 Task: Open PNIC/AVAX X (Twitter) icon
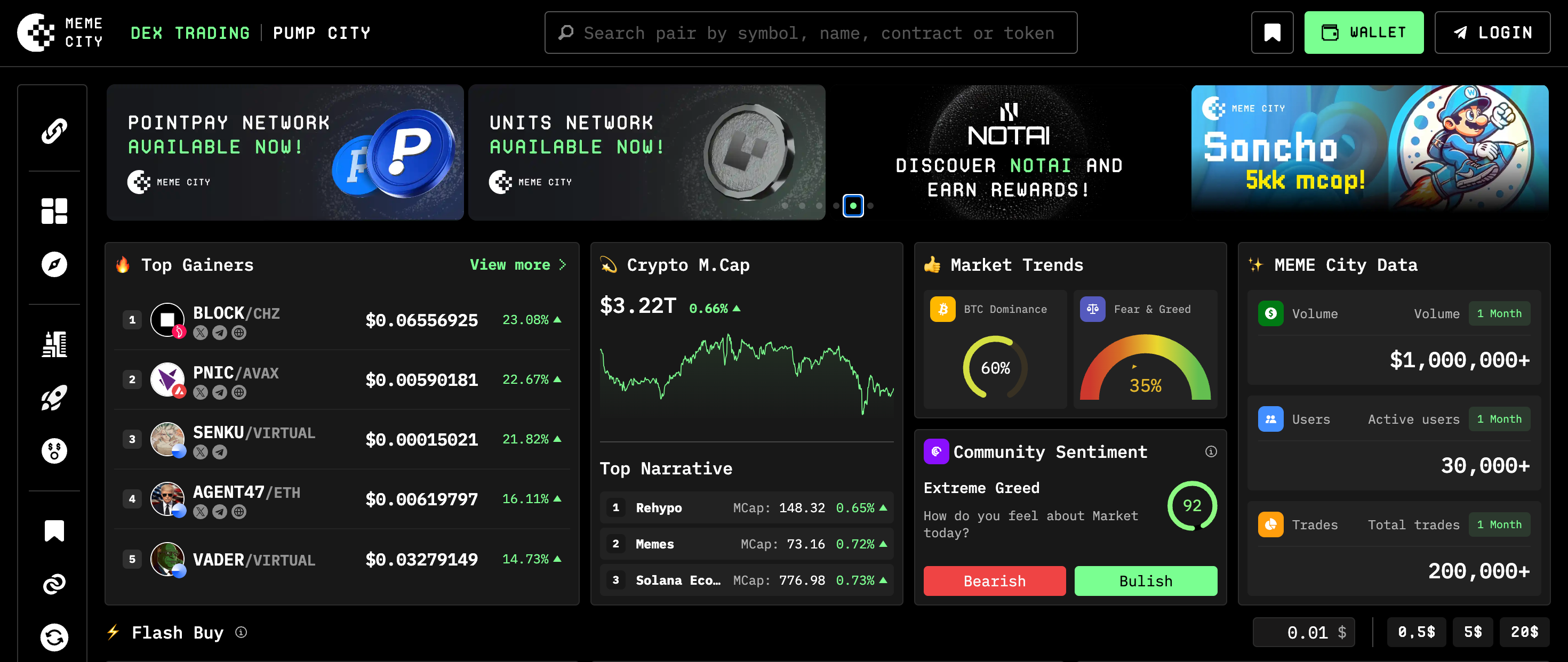point(200,392)
